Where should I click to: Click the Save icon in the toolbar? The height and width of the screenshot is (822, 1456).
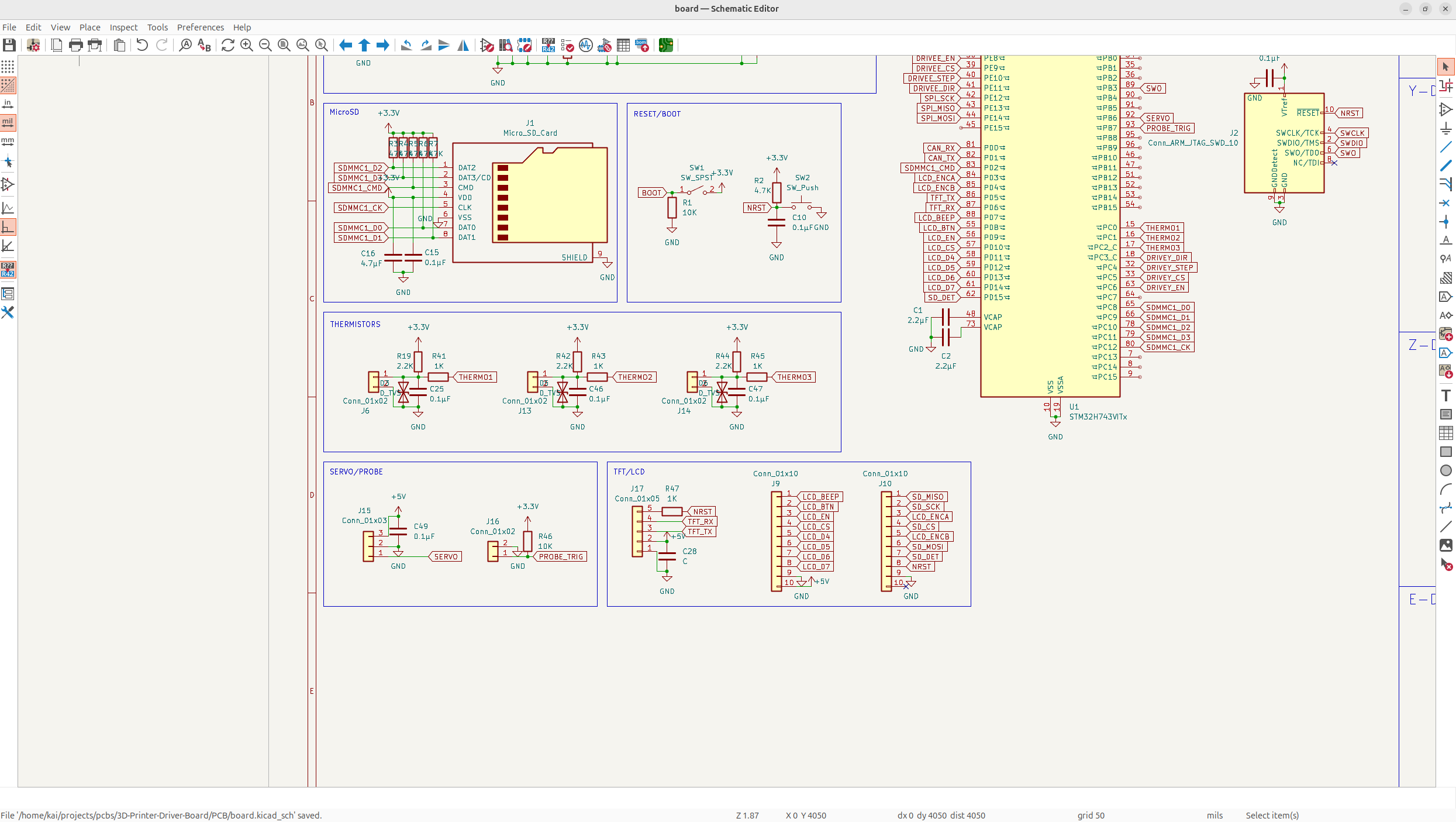click(9, 45)
